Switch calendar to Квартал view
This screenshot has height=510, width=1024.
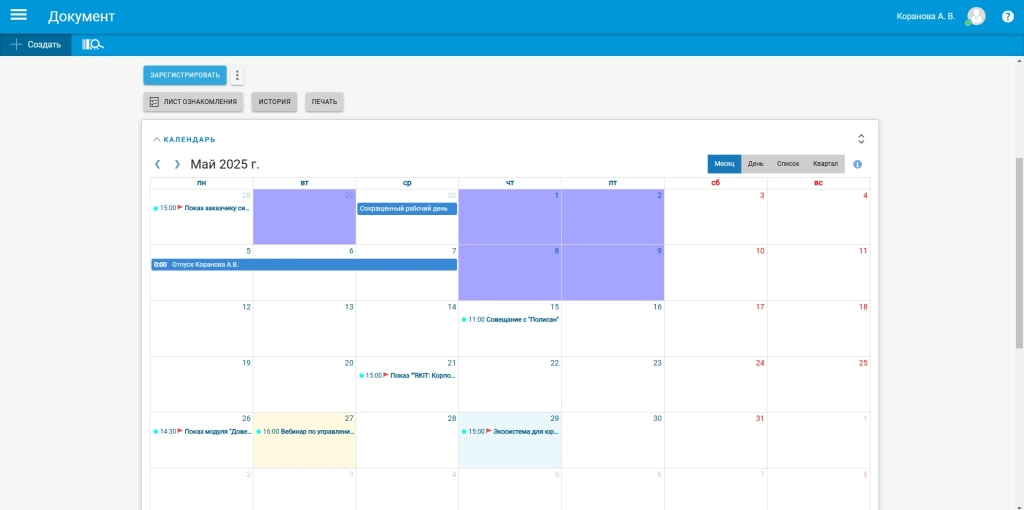tap(825, 164)
